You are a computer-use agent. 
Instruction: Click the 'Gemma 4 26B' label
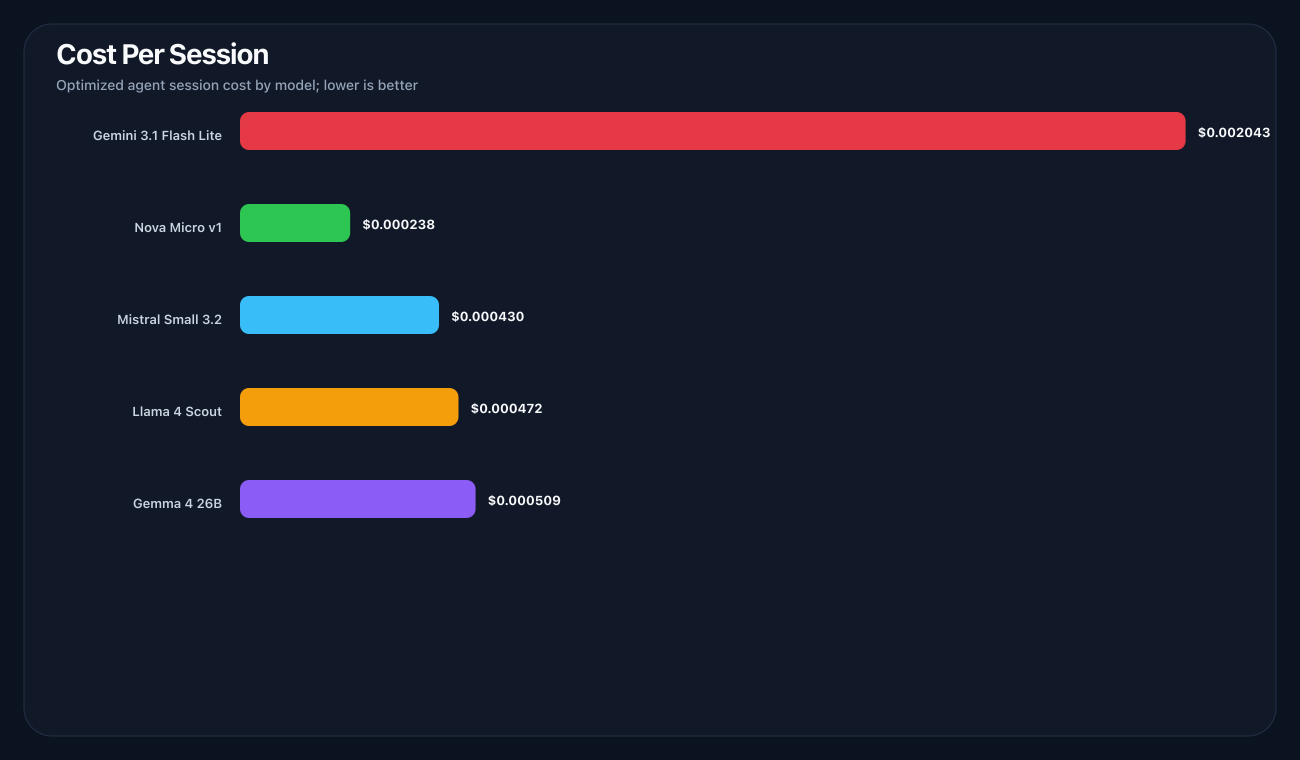(177, 503)
